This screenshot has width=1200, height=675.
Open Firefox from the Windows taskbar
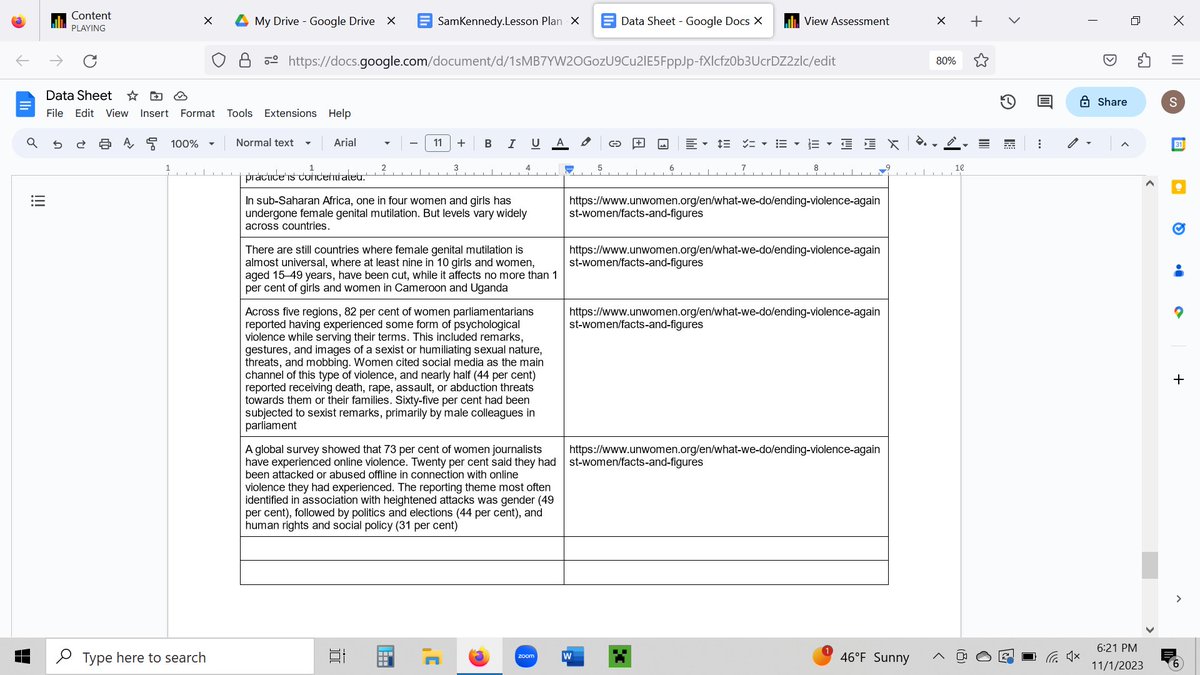coord(479,657)
